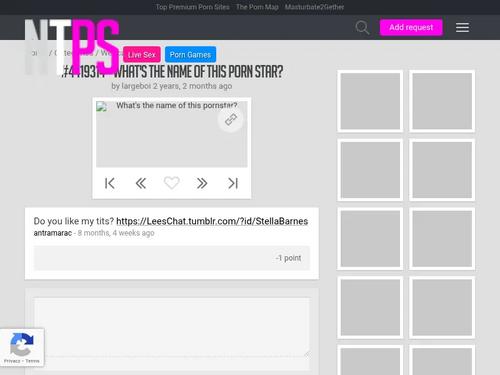This screenshot has width=500, height=375.
Task: Copy link using the chain icon
Action: (x=231, y=119)
